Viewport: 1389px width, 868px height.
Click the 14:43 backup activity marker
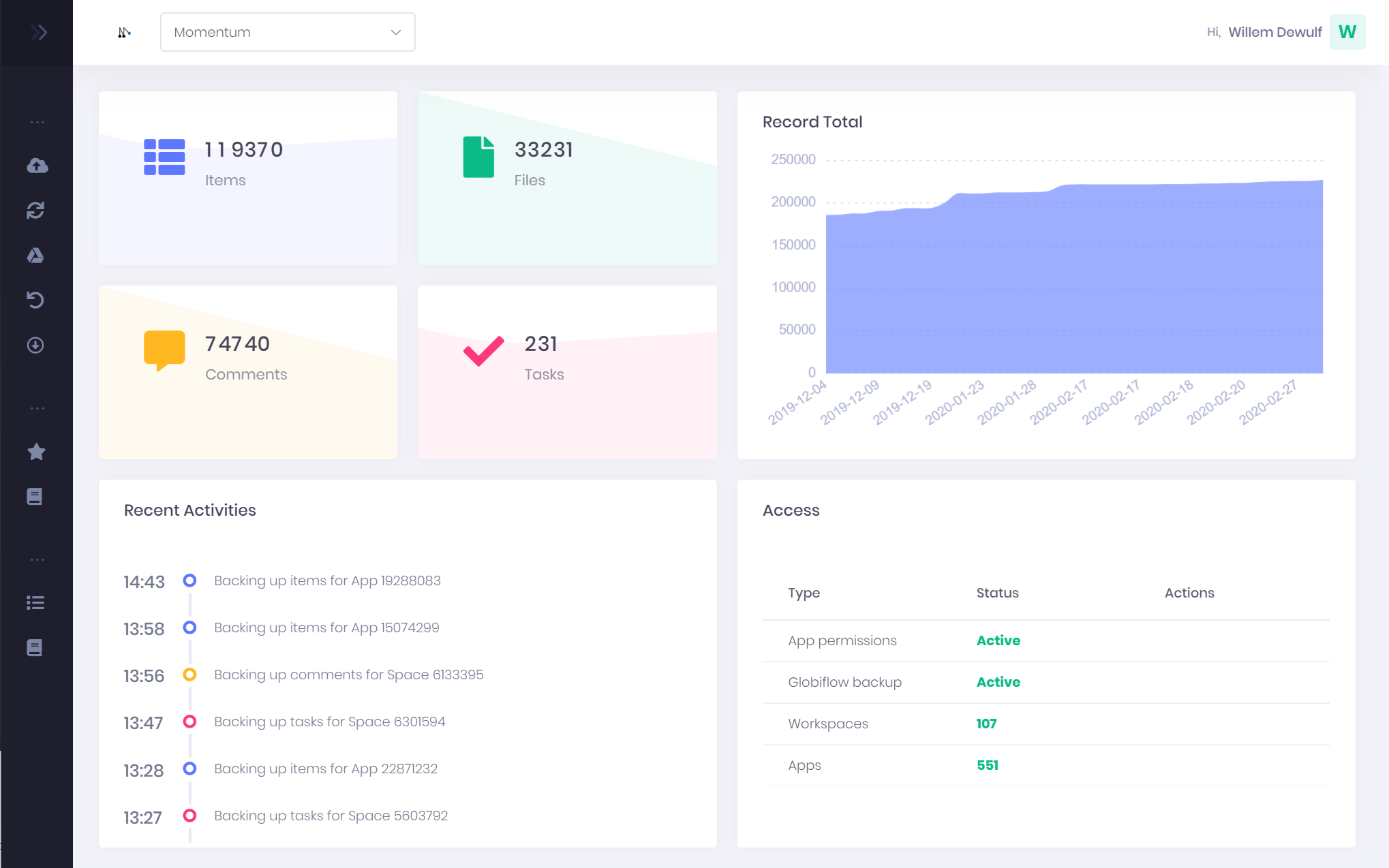coord(189,580)
